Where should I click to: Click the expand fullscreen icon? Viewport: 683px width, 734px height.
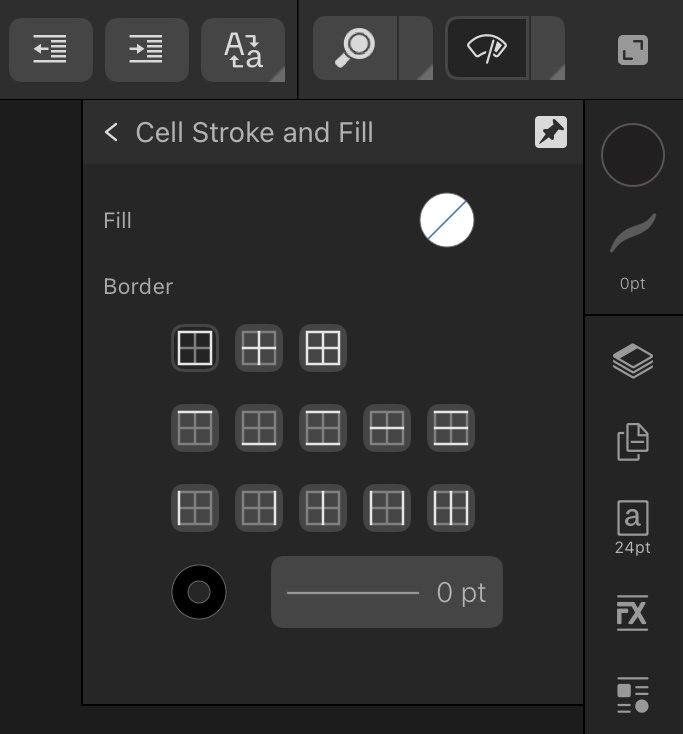(x=633, y=50)
